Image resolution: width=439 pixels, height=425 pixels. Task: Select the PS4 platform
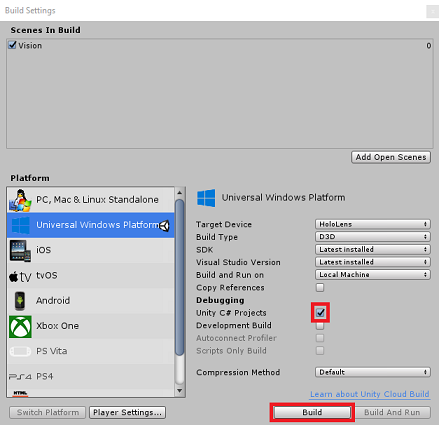point(91,377)
